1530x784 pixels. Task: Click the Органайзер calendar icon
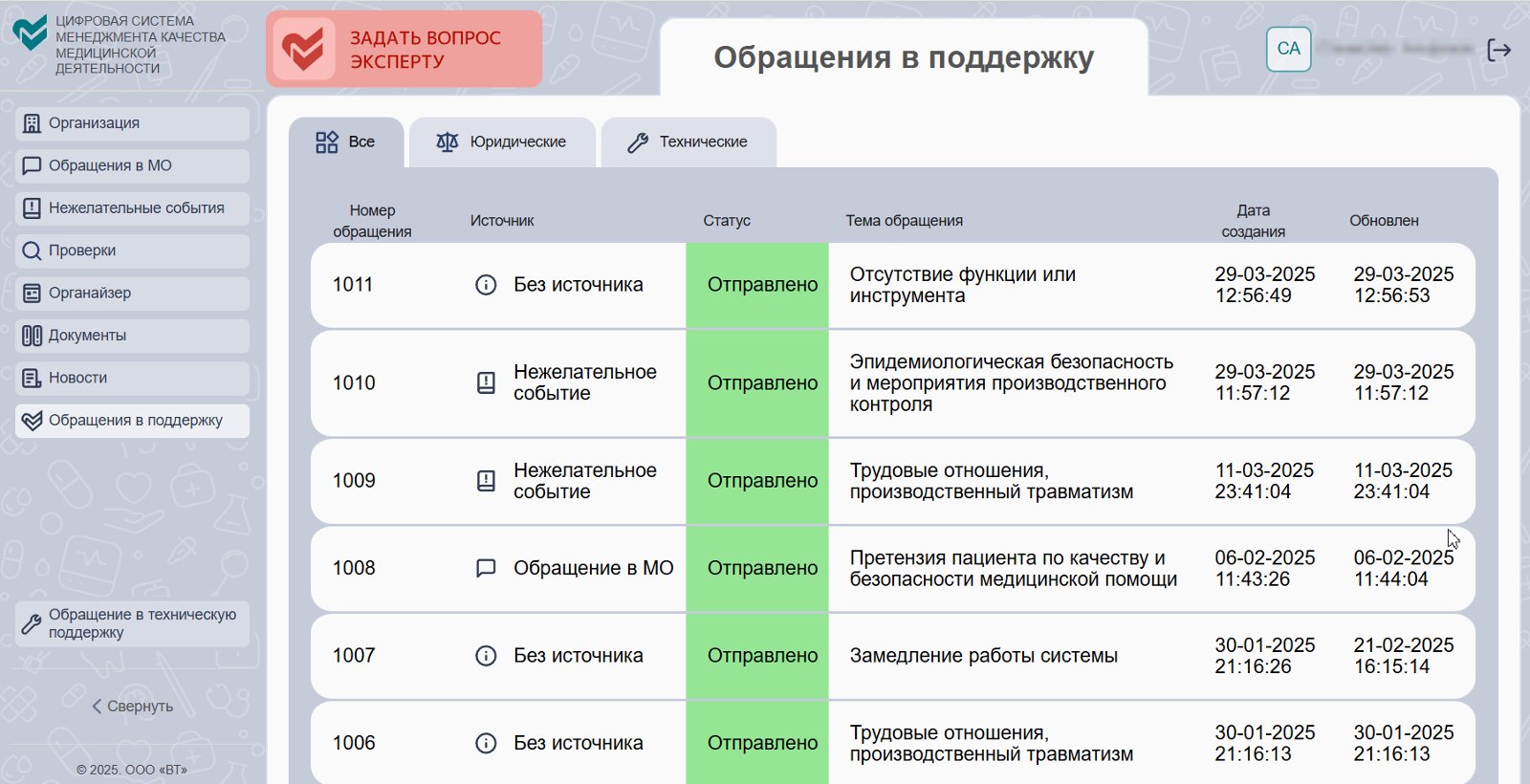coord(32,294)
